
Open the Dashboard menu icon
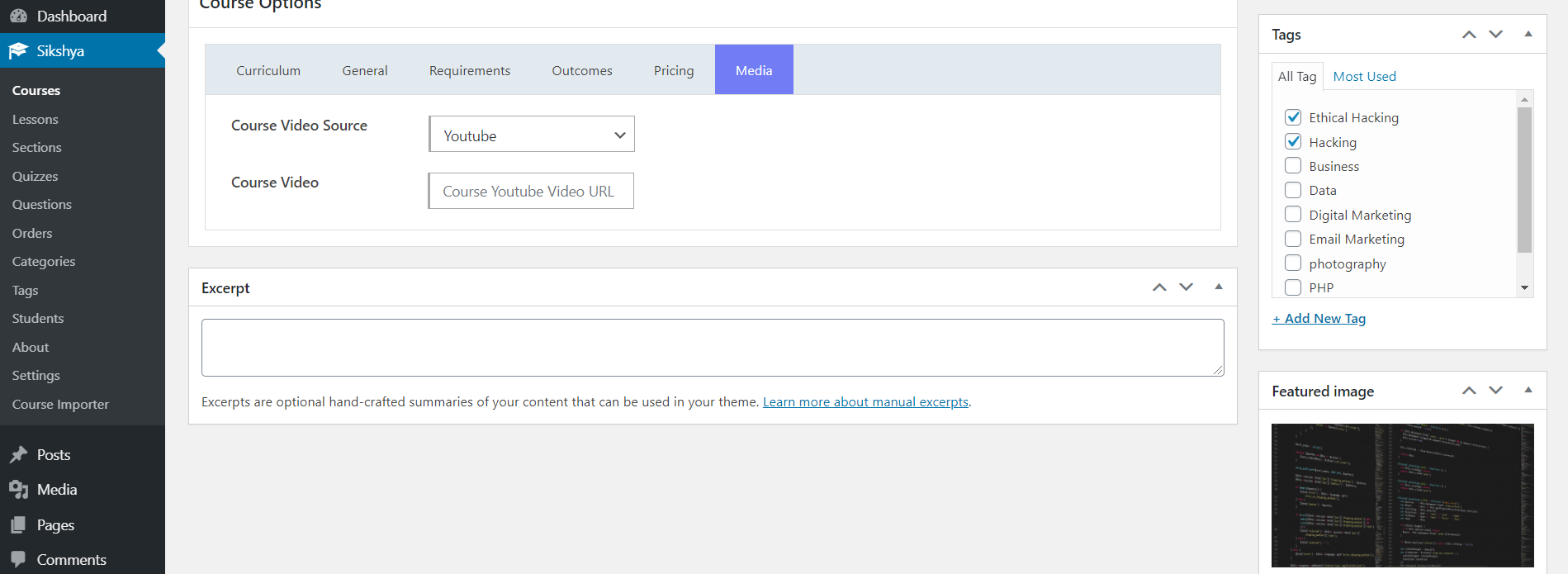click(x=18, y=16)
